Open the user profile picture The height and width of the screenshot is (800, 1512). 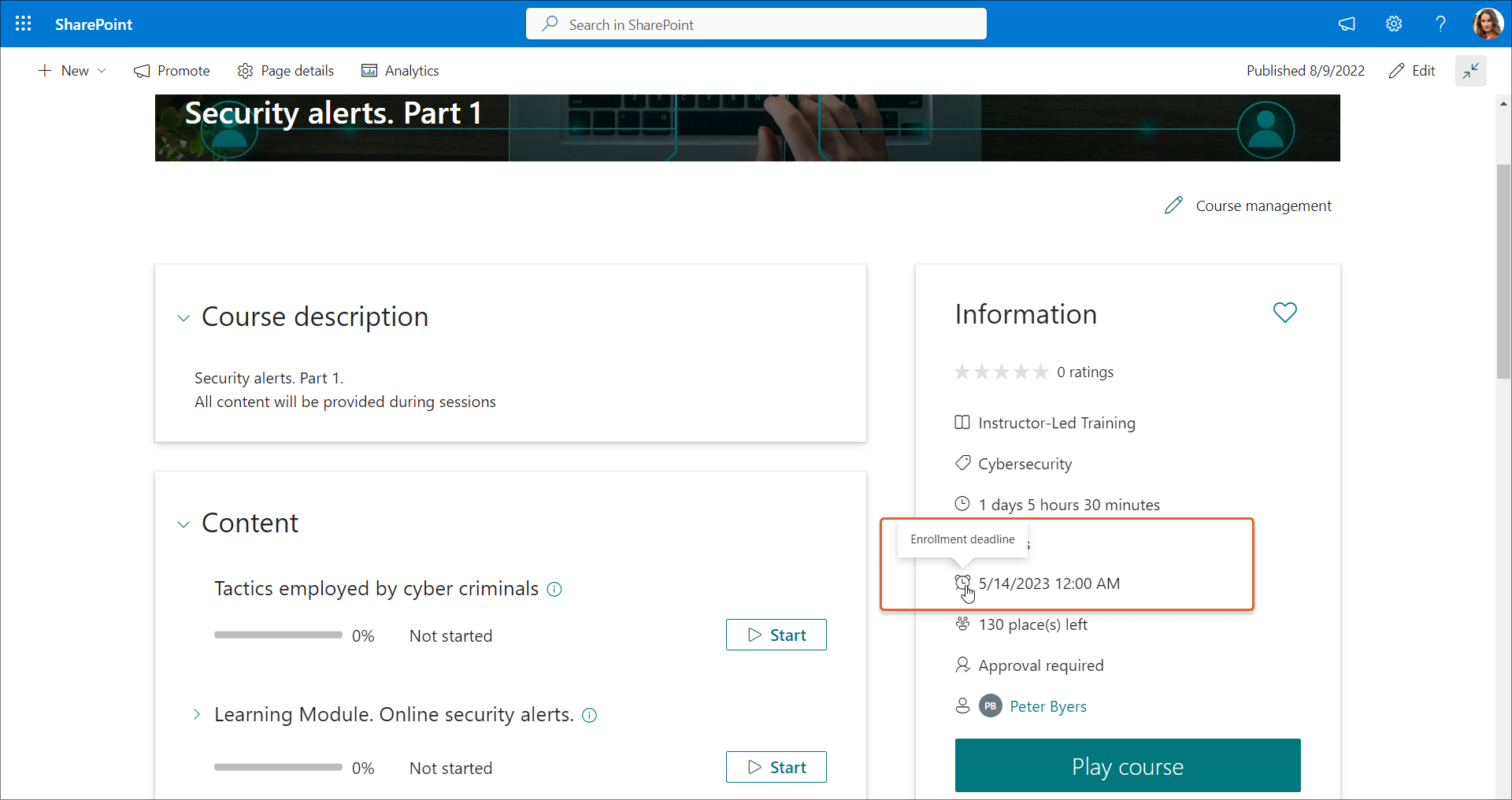pyautogui.click(x=1488, y=24)
